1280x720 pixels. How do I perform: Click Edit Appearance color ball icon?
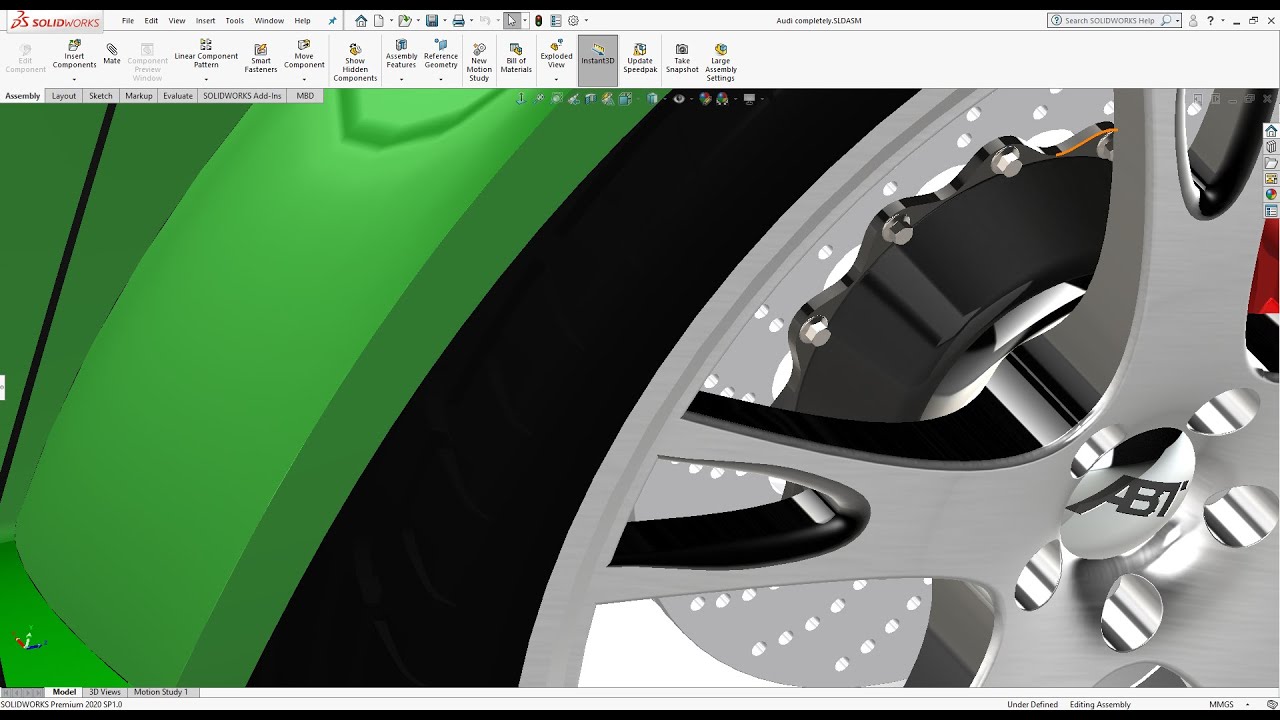[x=705, y=98]
